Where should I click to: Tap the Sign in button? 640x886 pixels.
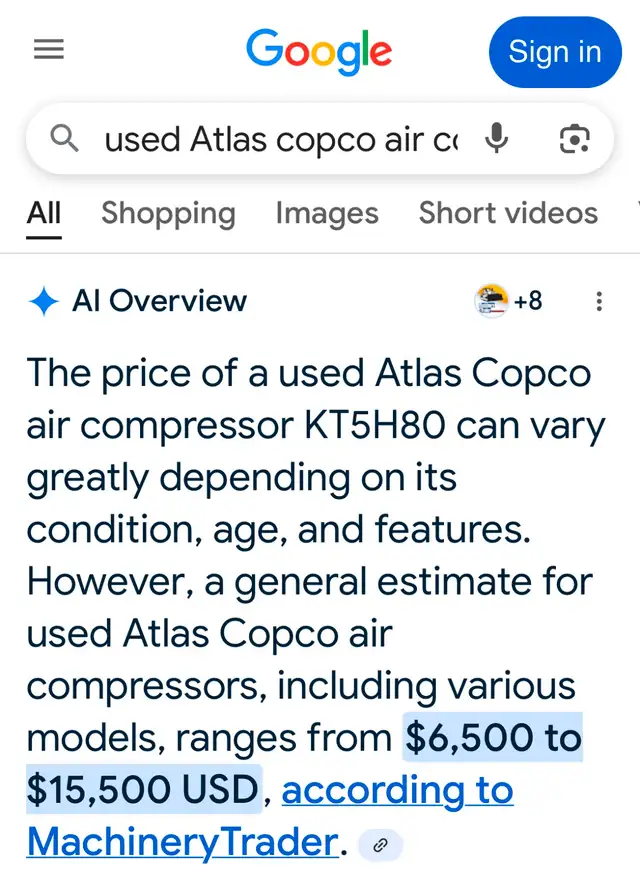click(555, 52)
